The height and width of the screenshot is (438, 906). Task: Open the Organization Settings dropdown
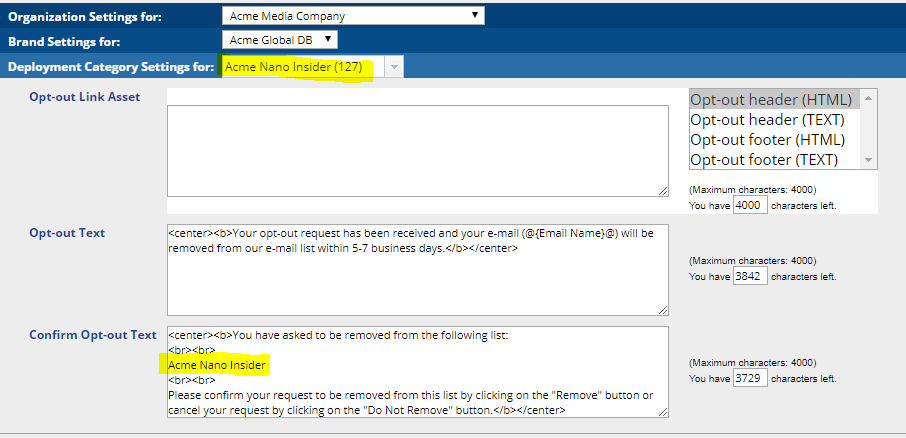coord(352,16)
